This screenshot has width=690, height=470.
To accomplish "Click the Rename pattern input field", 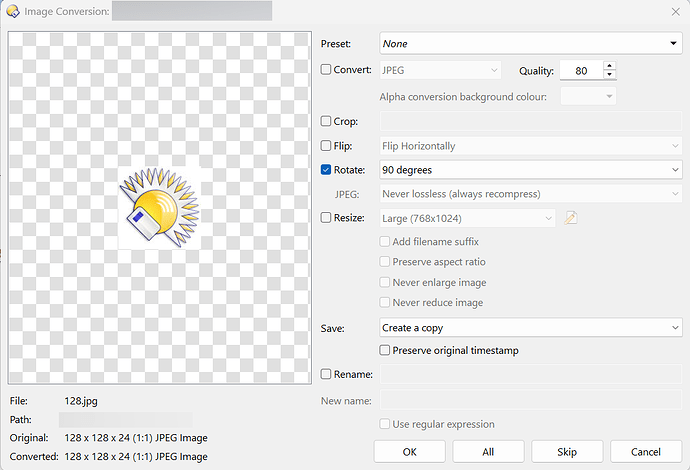I will point(531,374).
